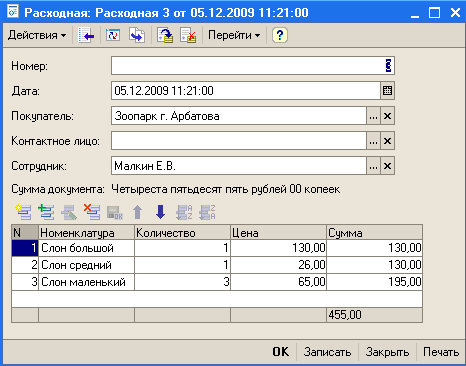Click the copy document arrows icon
The width and height of the screenshot is (466, 366).
(137, 35)
